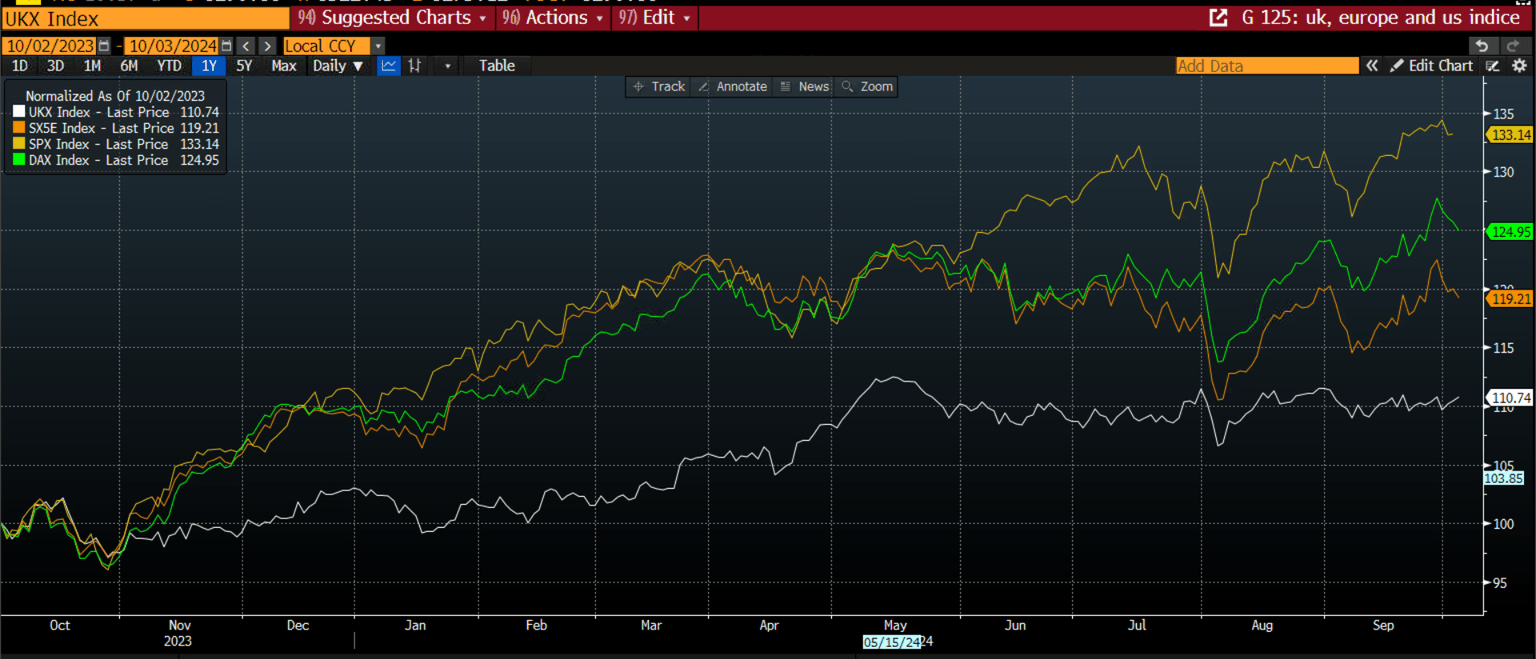Toggle the Annotate drawing mode
This screenshot has height=659, width=1536.
pos(732,87)
